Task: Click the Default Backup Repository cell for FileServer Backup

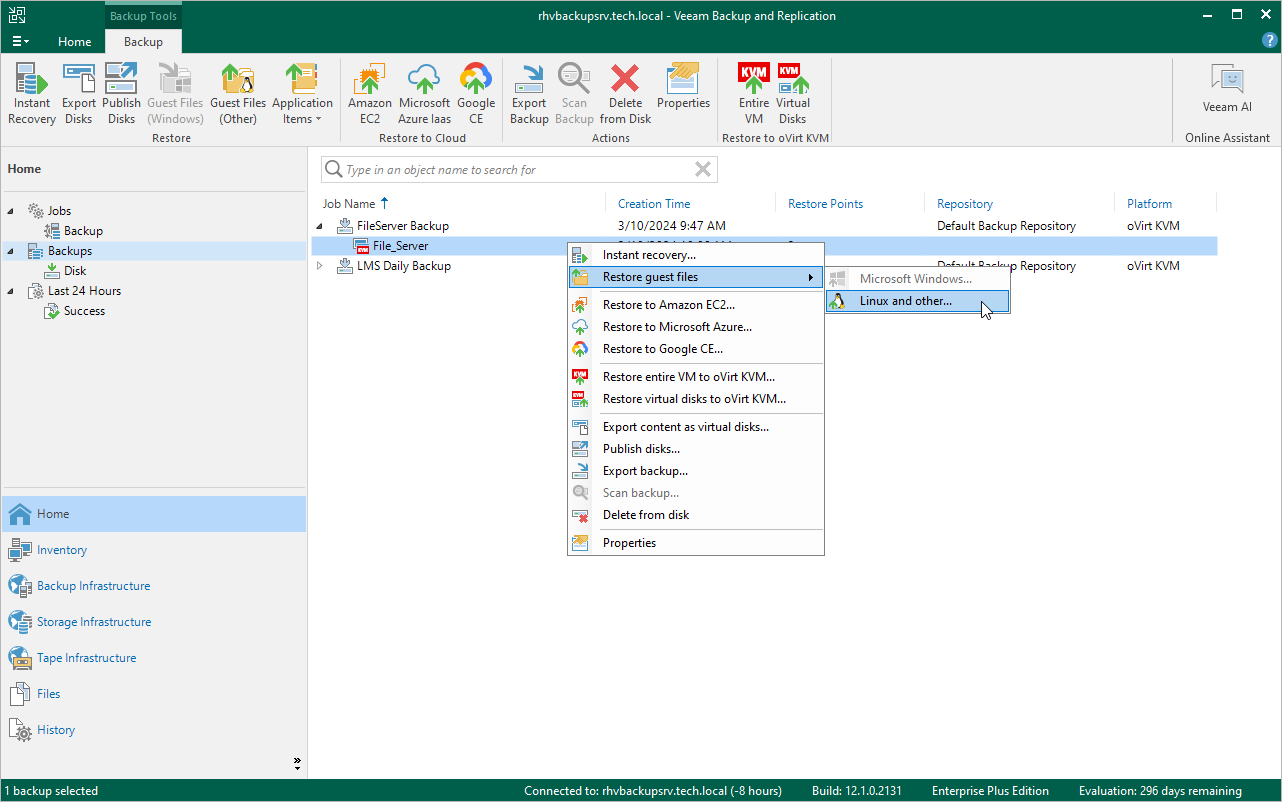Action: (1006, 226)
